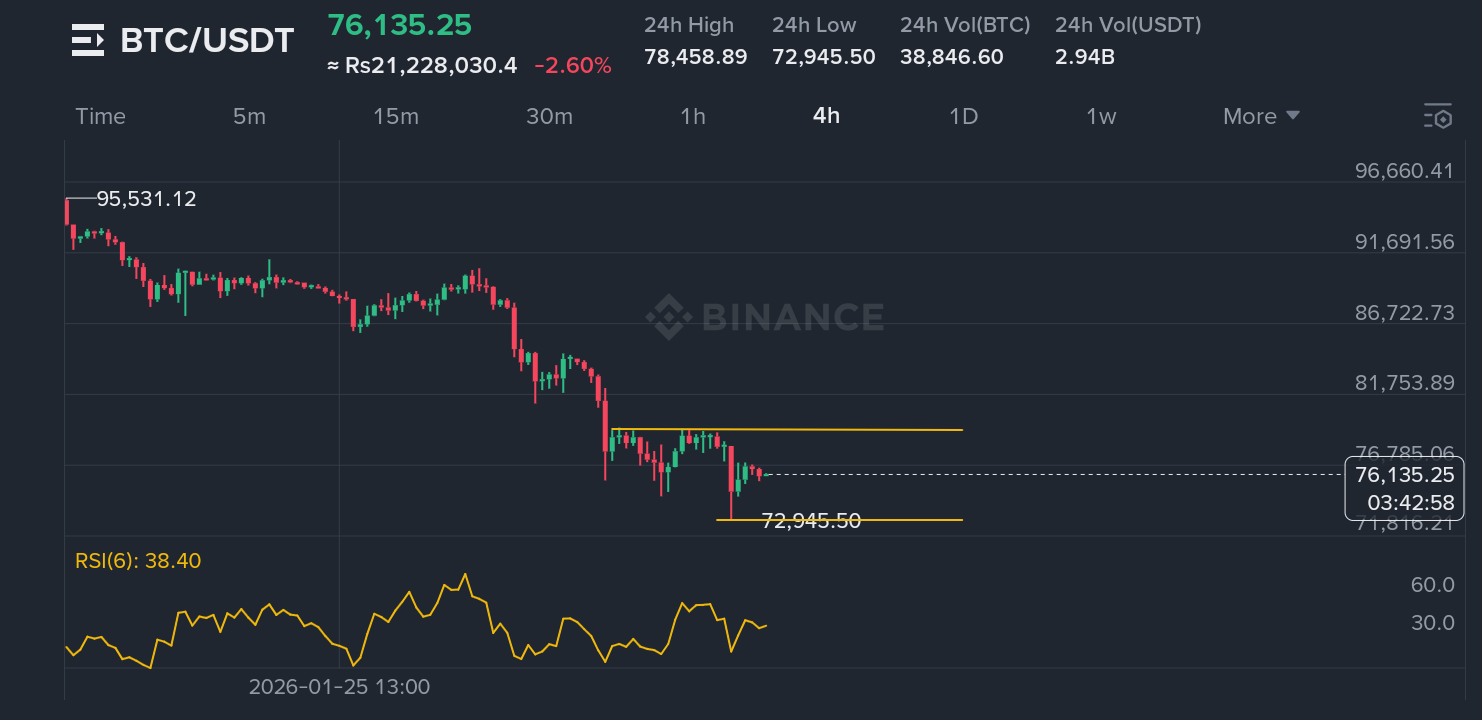This screenshot has height=720, width=1482.
Task: Select the 4h timeframe
Action: (826, 116)
